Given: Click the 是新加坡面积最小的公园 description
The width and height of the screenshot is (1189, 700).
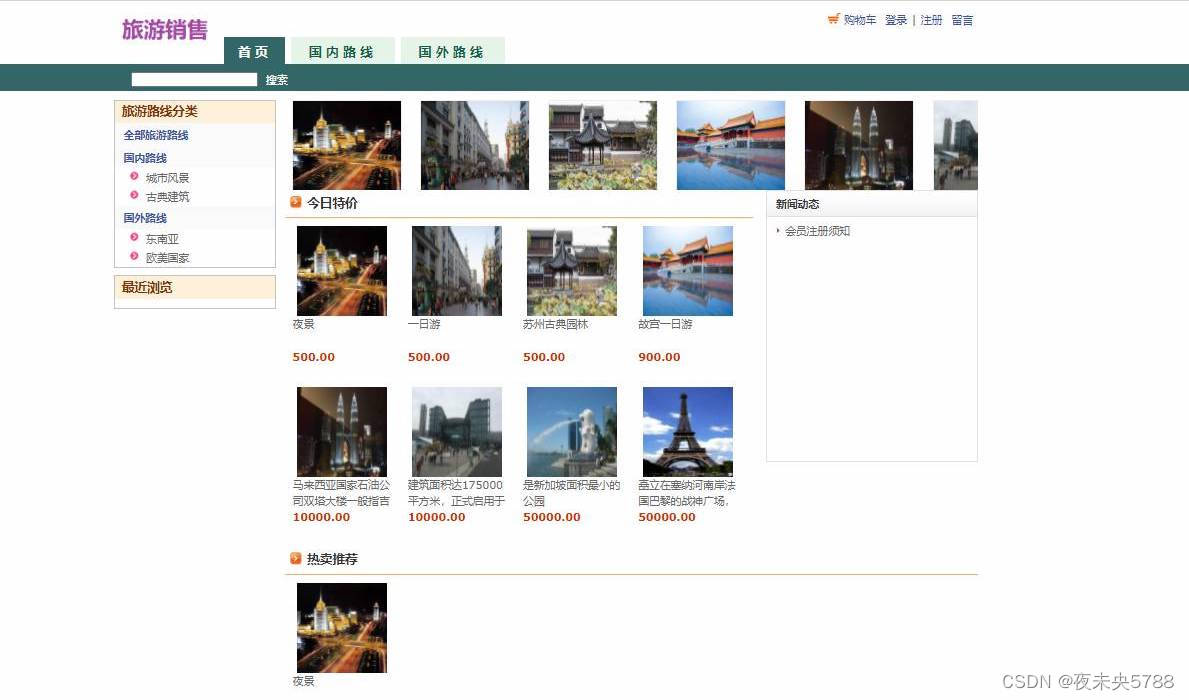Looking at the screenshot, I should [572, 493].
